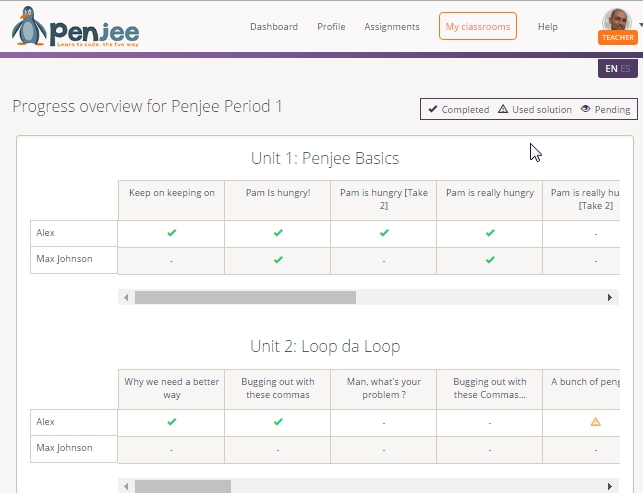Screen dimensions: 643x493
Task: Open the teacher profile avatar
Action: pyautogui.click(x=617, y=19)
